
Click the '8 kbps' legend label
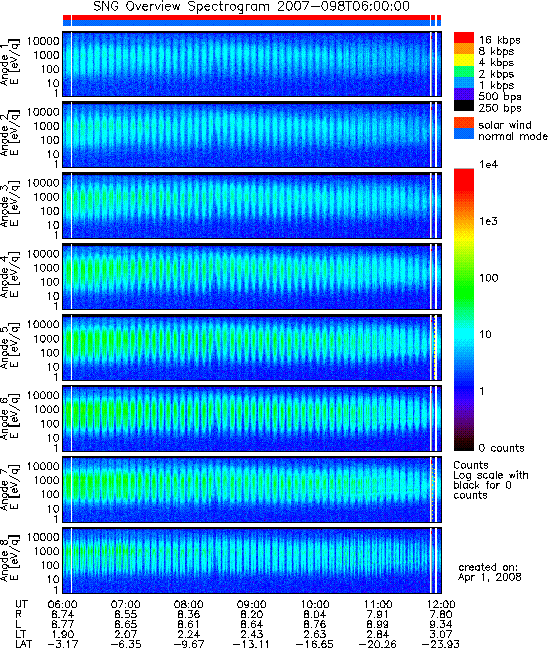497,51
